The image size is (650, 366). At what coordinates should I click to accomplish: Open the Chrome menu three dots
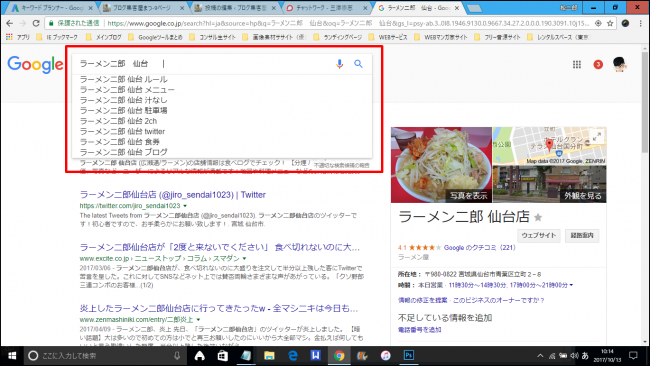pos(640,23)
